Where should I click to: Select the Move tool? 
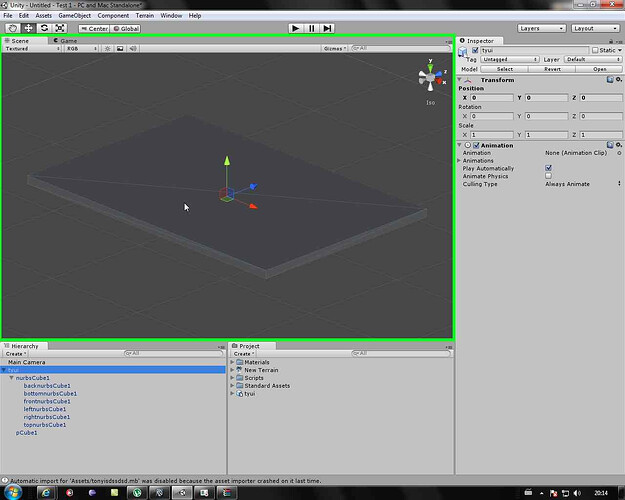pyautogui.click(x=29, y=28)
